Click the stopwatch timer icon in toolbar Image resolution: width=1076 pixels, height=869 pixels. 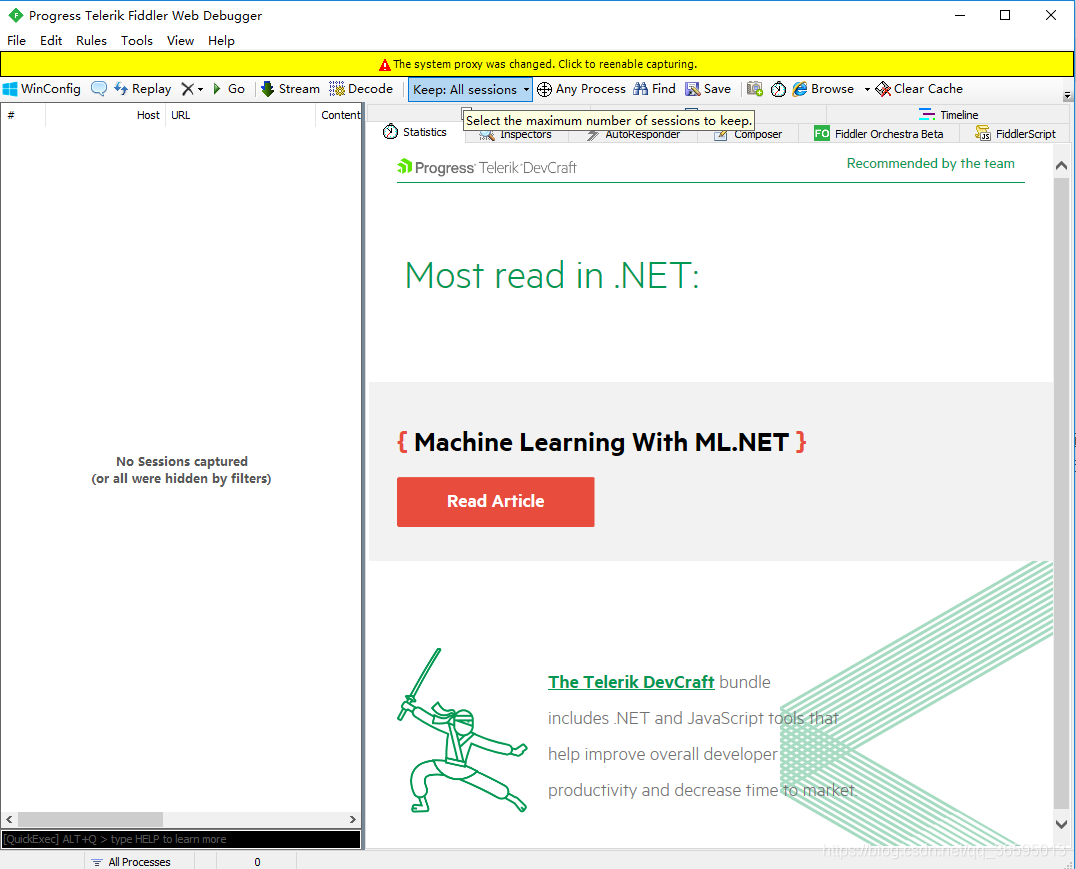tap(778, 89)
